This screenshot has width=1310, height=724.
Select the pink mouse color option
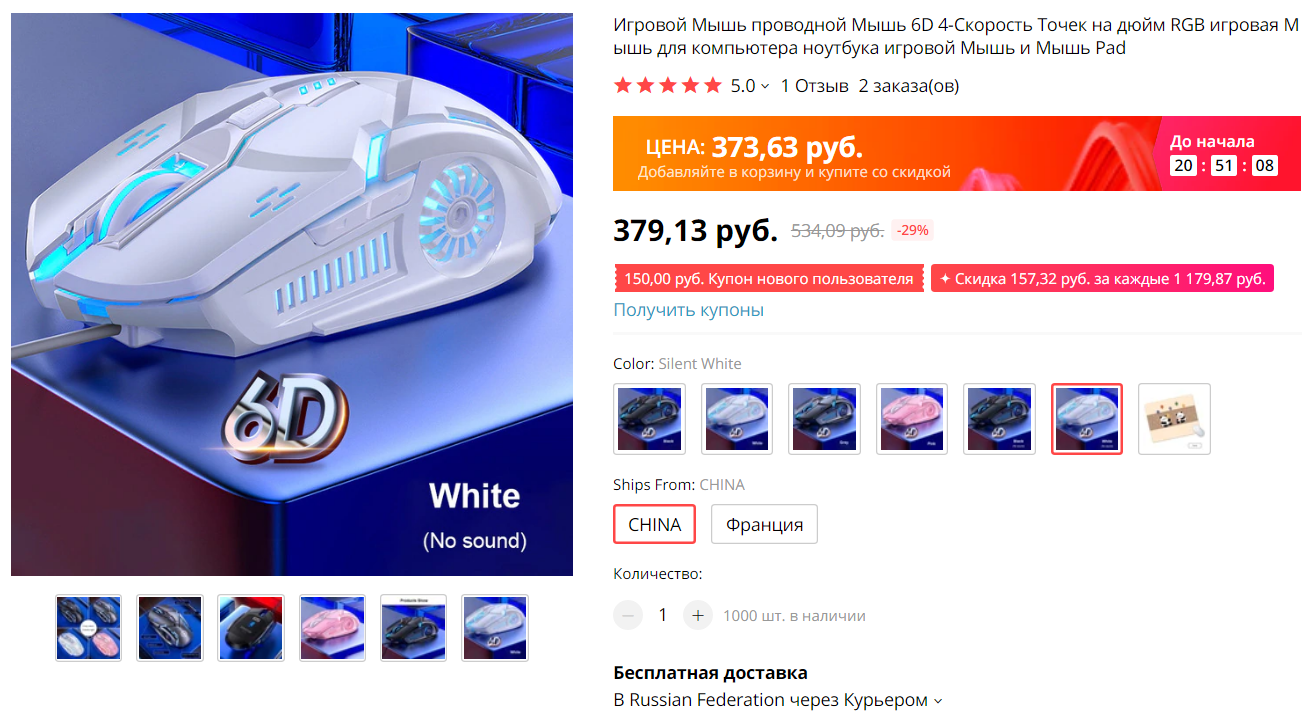pyautogui.click(x=912, y=419)
